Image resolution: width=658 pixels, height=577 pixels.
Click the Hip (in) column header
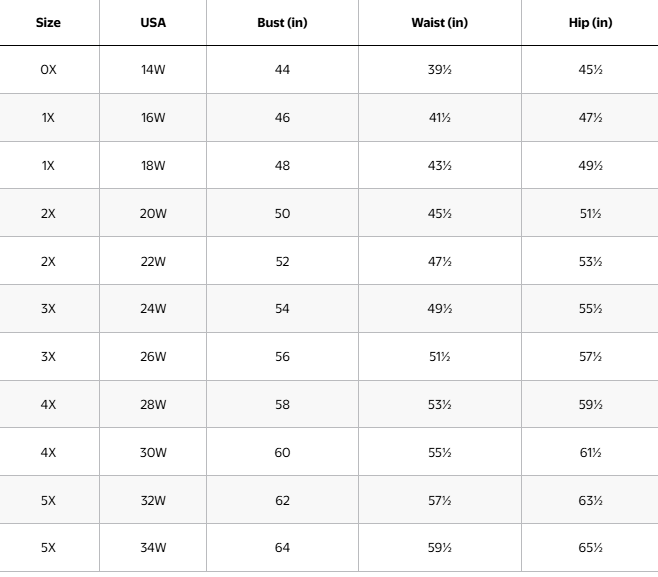(590, 23)
